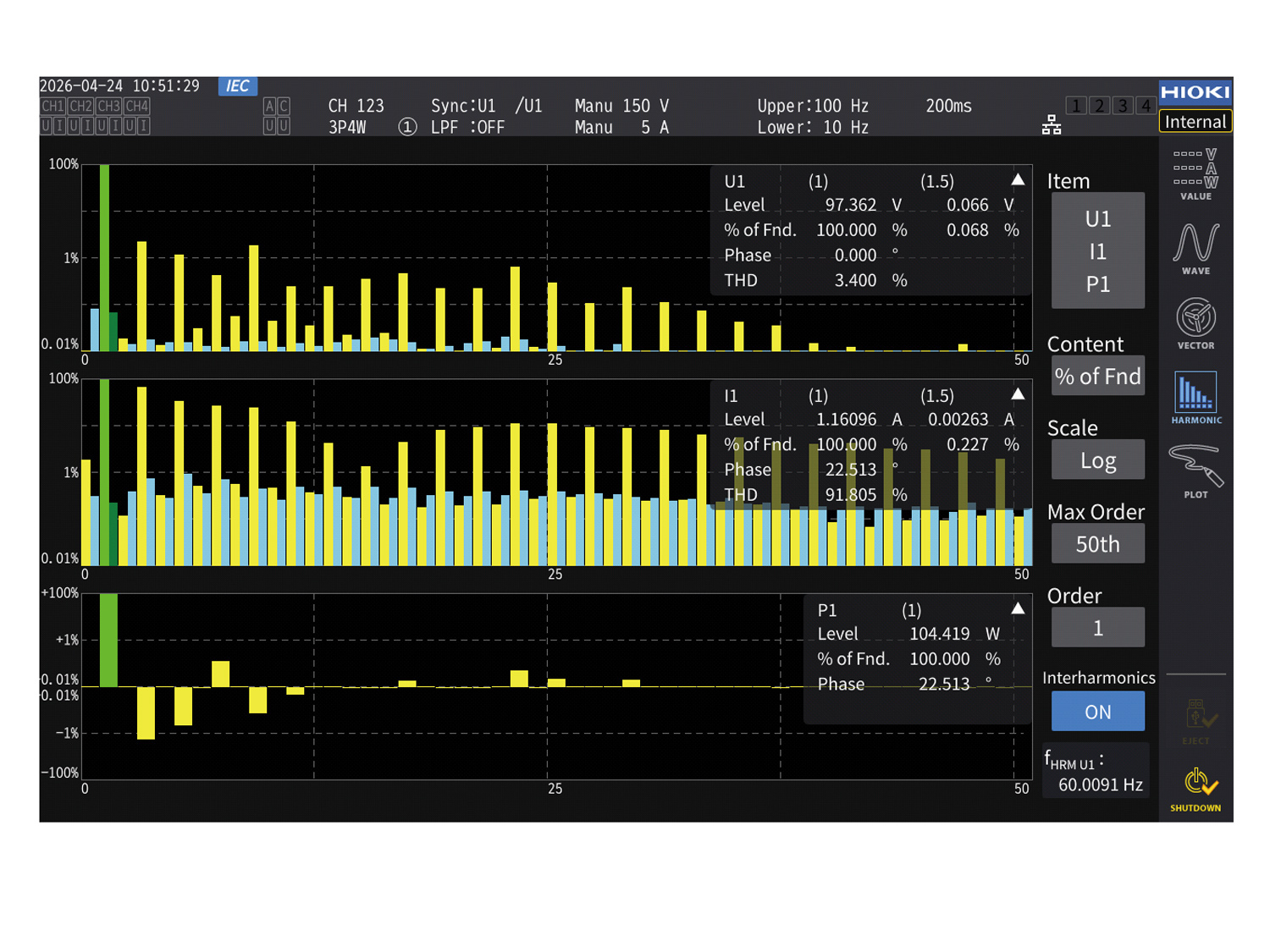
Task: Change the Scale 'Log' selector
Action: 1098,460
